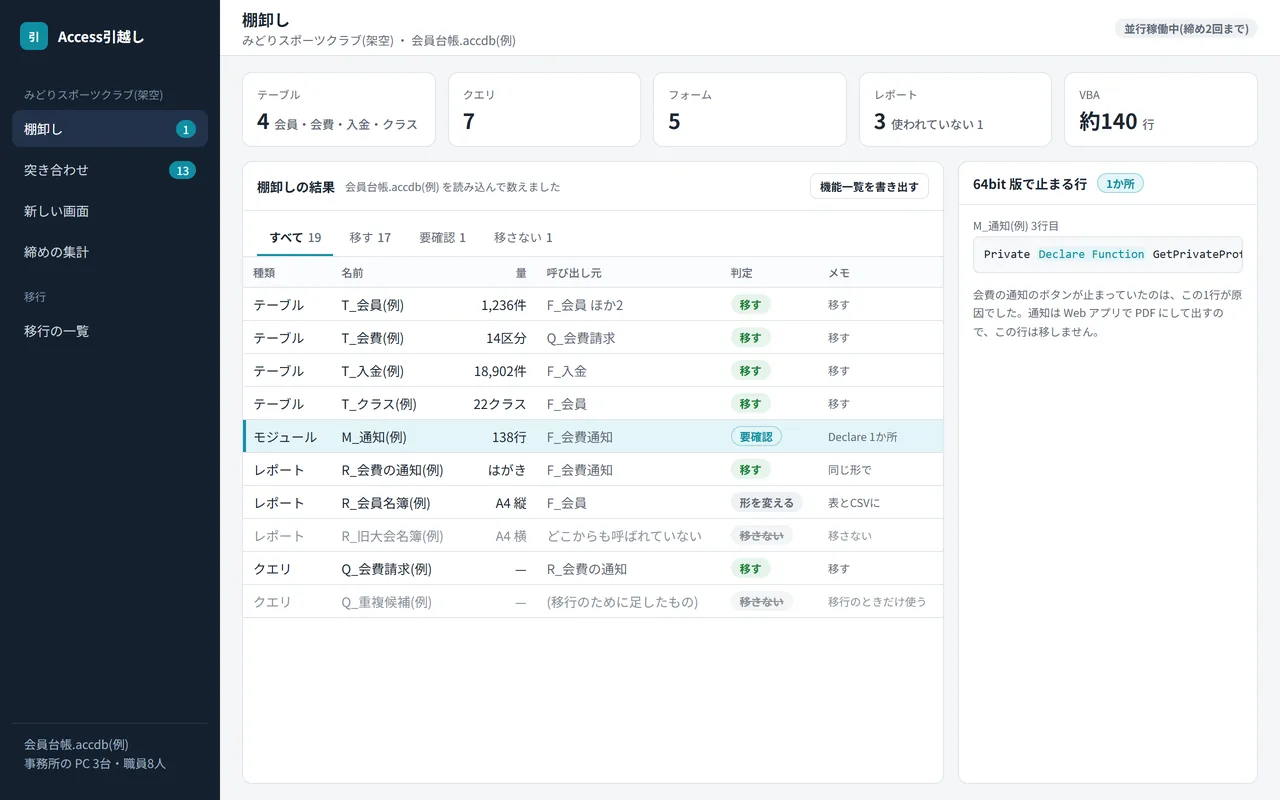The width and height of the screenshot is (1280, 800).
Task: Open the 突き合わせ sidebar item
Action: pyautogui.click(x=110, y=170)
